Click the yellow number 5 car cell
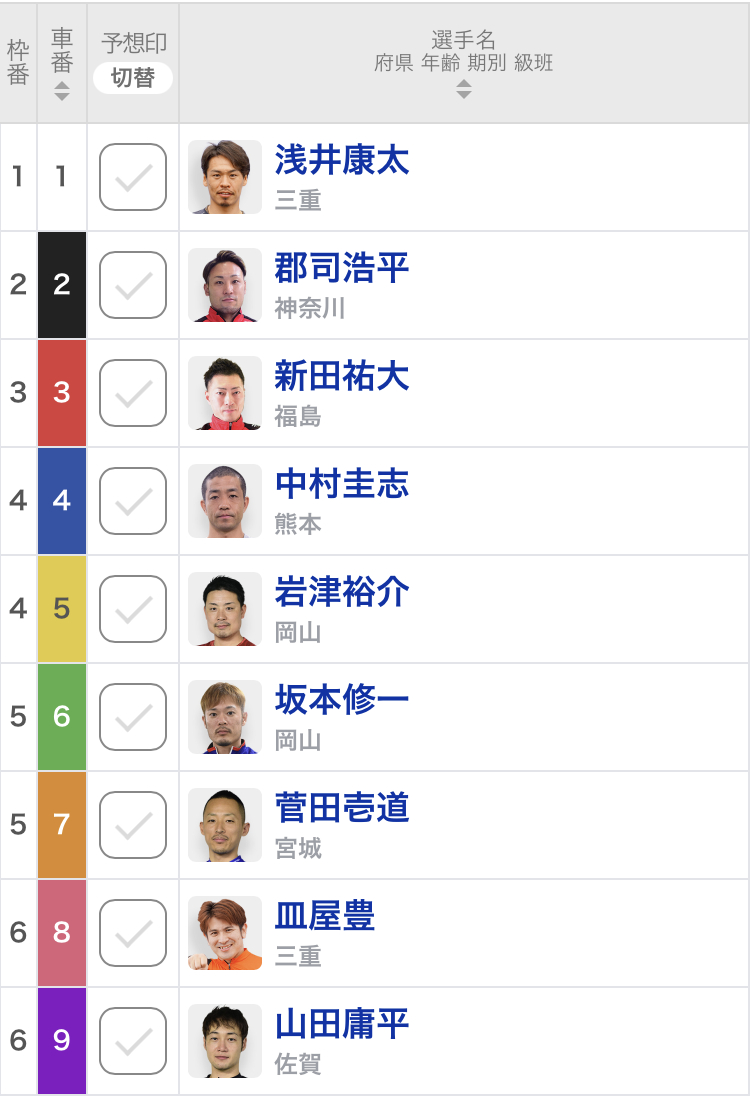Viewport: 750px width, 1098px height. (62, 609)
